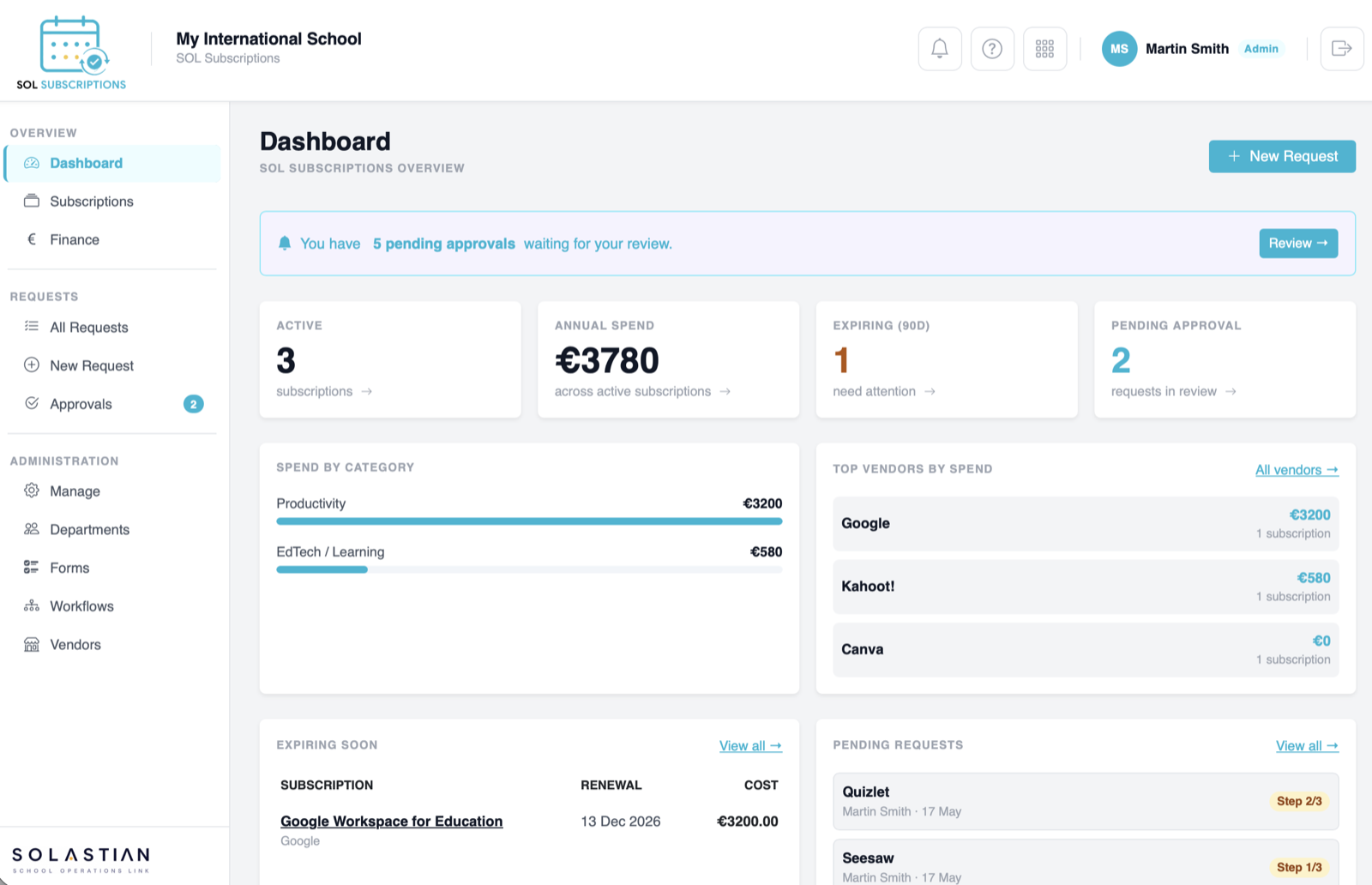1372x885 pixels.
Task: Open Manage in Administration
Action: tap(112, 491)
